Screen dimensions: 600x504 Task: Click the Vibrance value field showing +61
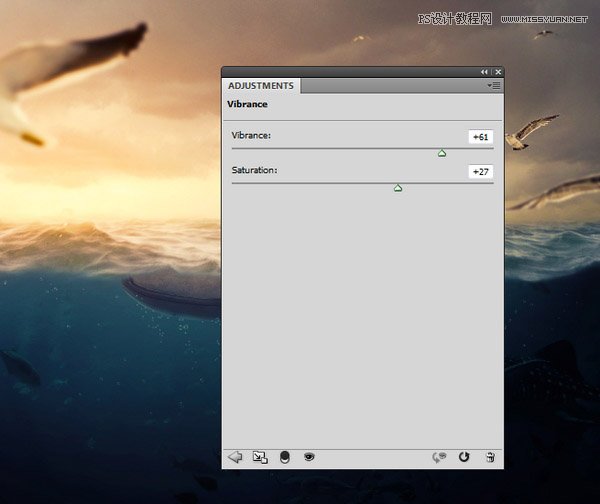pyautogui.click(x=481, y=137)
